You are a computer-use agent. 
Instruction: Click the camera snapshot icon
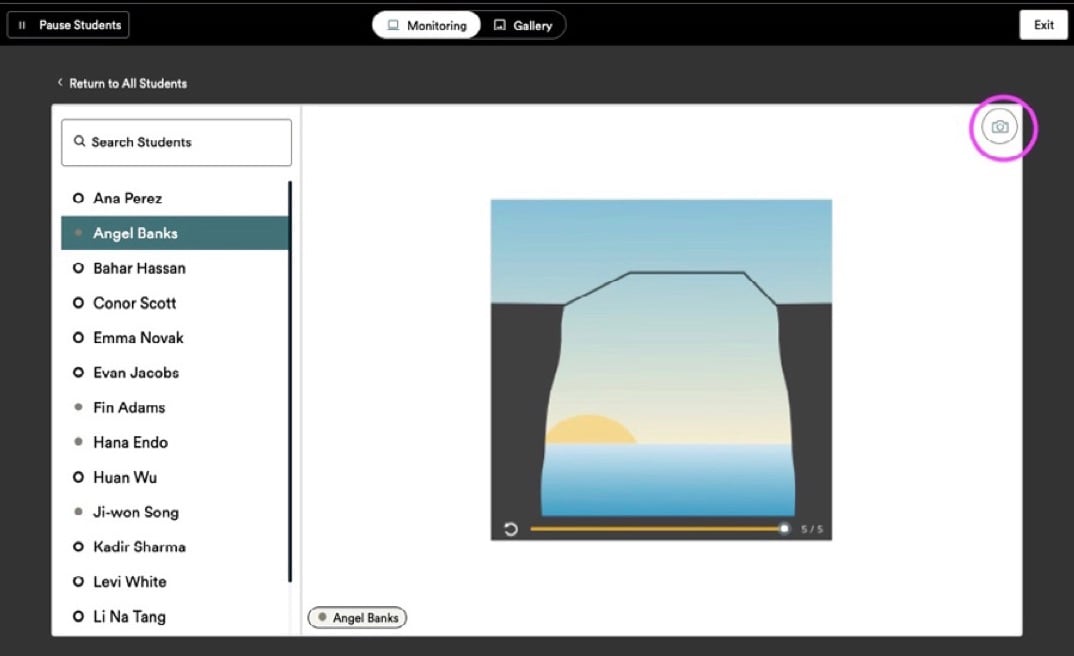coord(999,127)
